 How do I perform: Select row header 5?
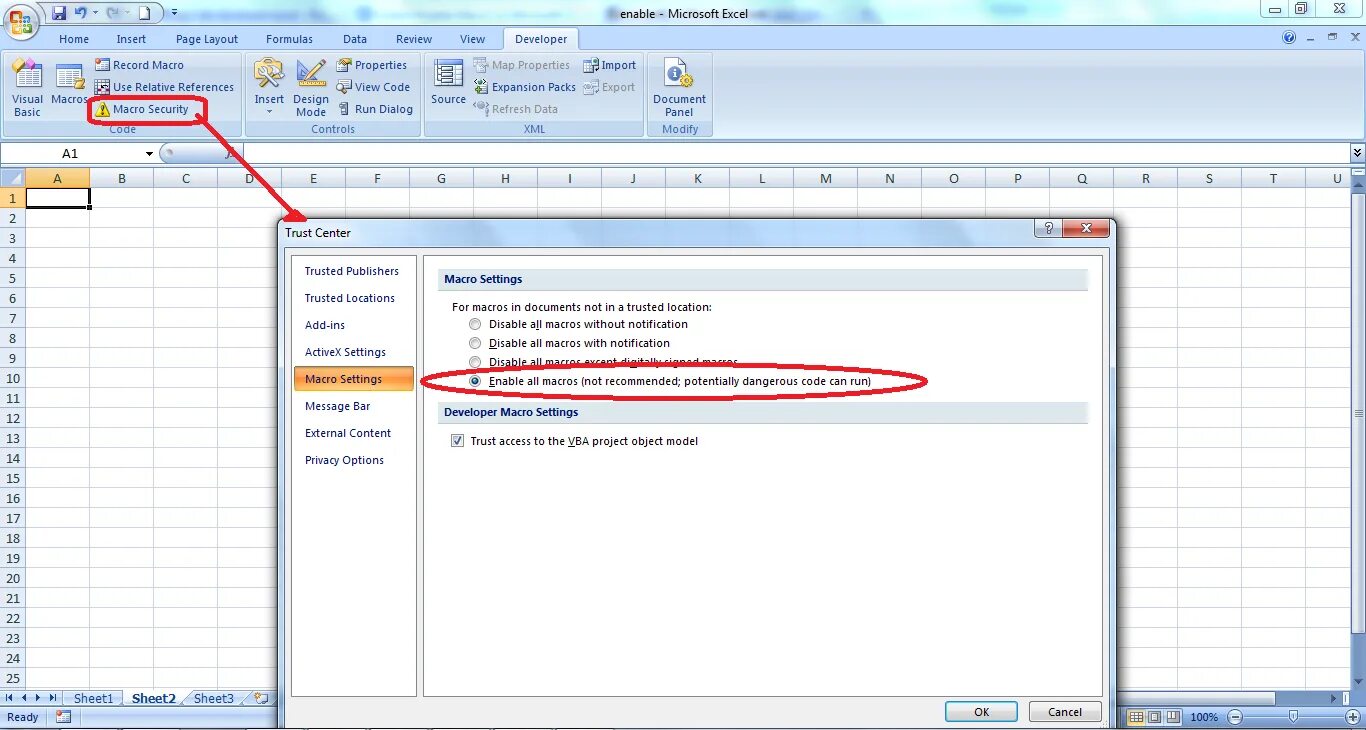point(13,278)
